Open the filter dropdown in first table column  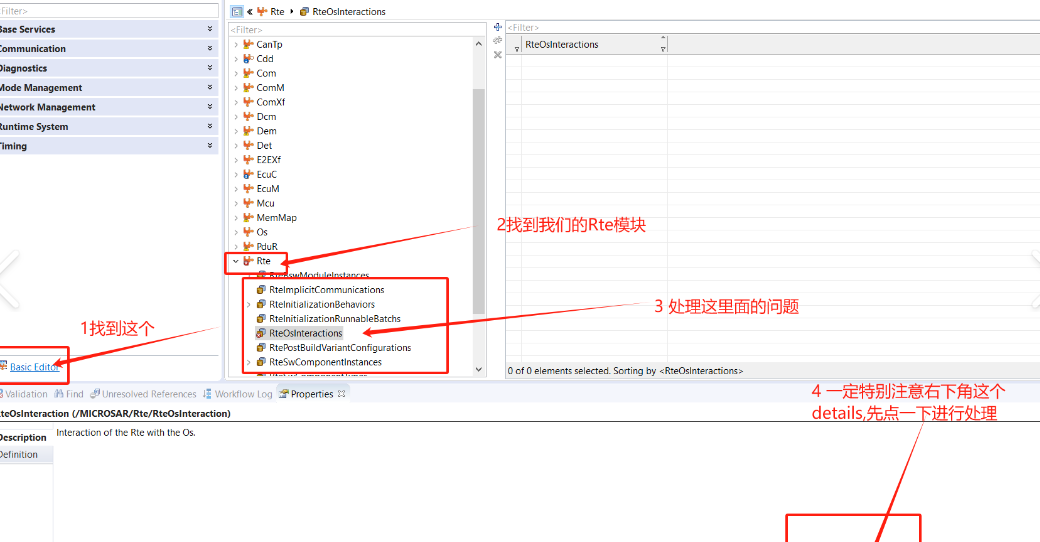[517, 49]
